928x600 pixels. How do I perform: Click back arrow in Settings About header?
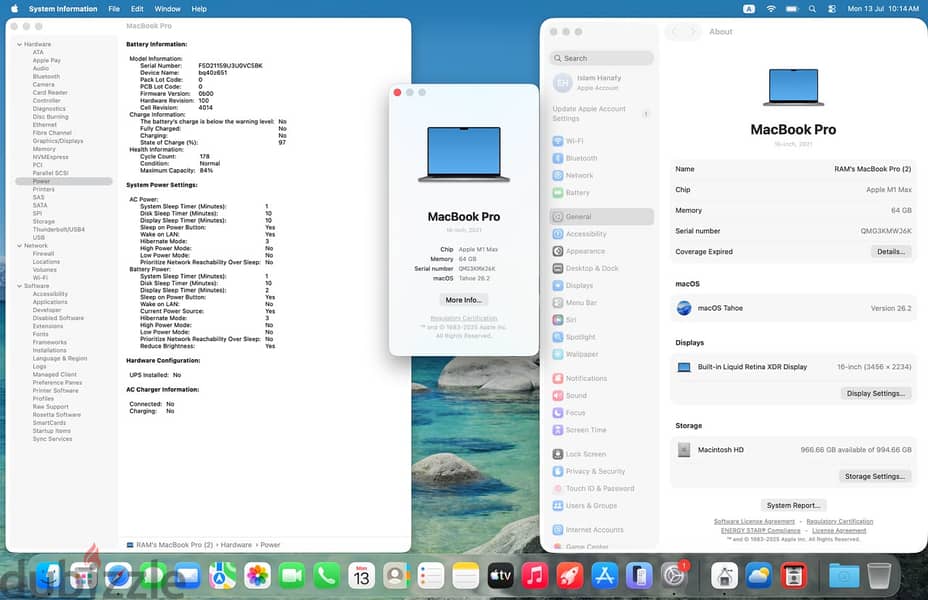(x=674, y=32)
